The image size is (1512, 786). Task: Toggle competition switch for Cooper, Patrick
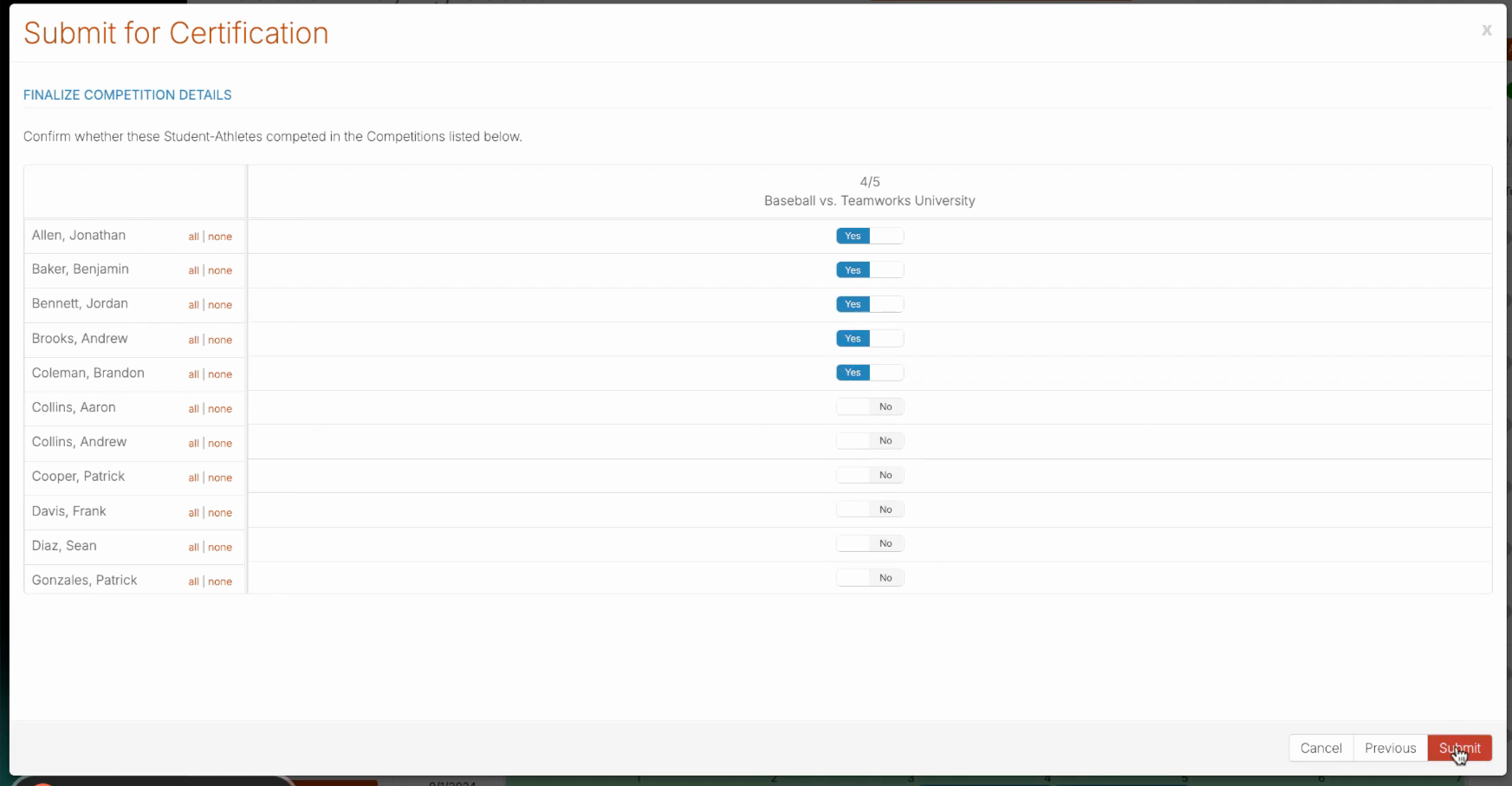click(870, 475)
